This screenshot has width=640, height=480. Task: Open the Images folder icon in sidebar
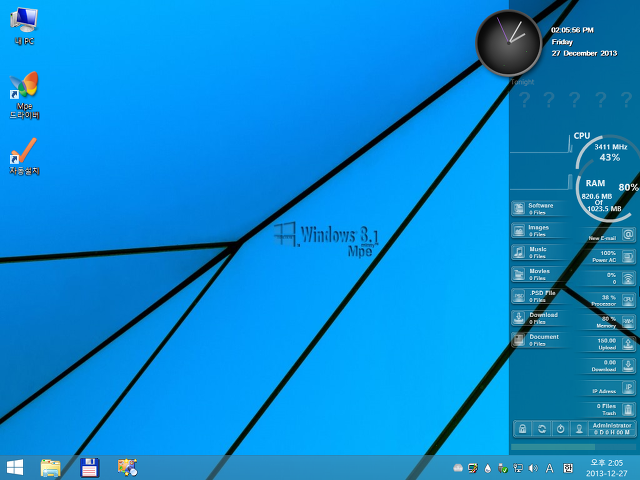click(x=519, y=230)
